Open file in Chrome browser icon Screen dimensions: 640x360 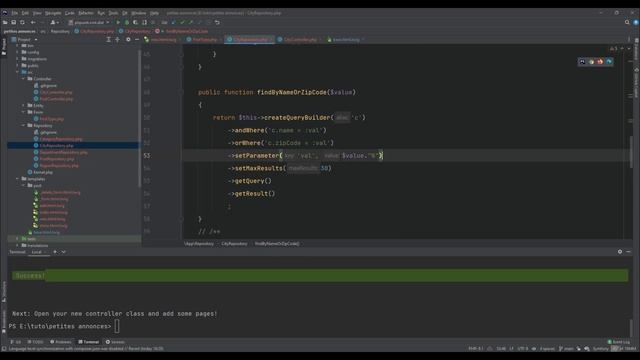[x=591, y=62]
